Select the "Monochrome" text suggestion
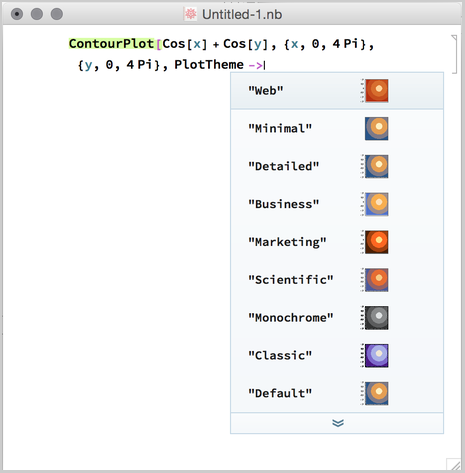465x473 pixels. tap(291, 317)
